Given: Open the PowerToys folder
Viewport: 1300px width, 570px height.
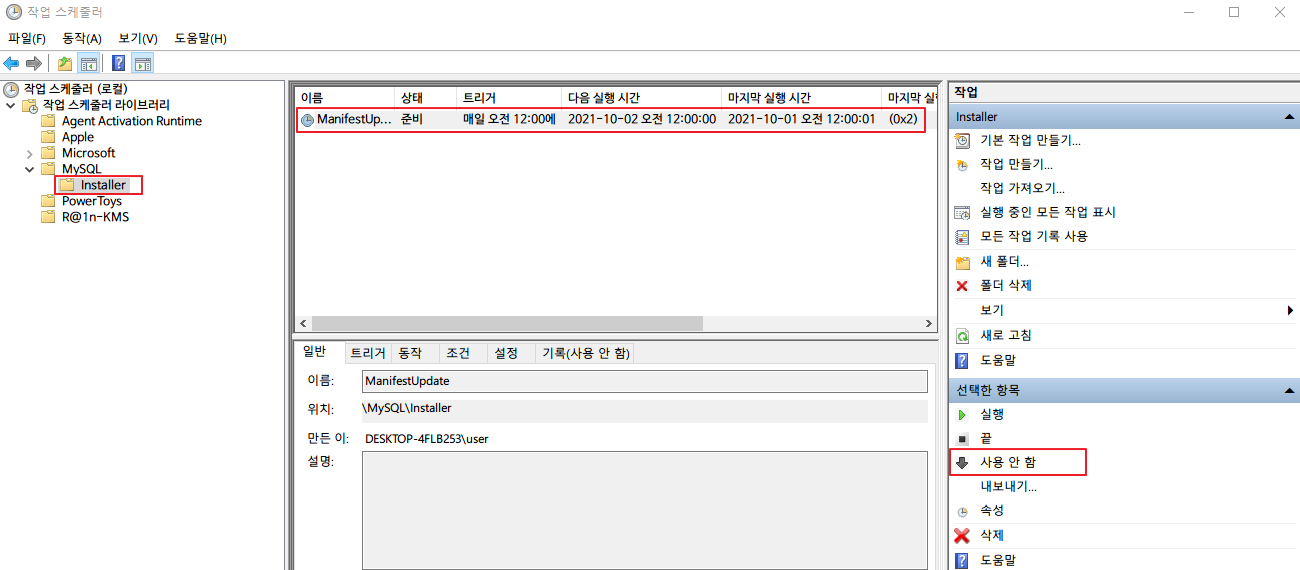Looking at the screenshot, I should [x=92, y=201].
